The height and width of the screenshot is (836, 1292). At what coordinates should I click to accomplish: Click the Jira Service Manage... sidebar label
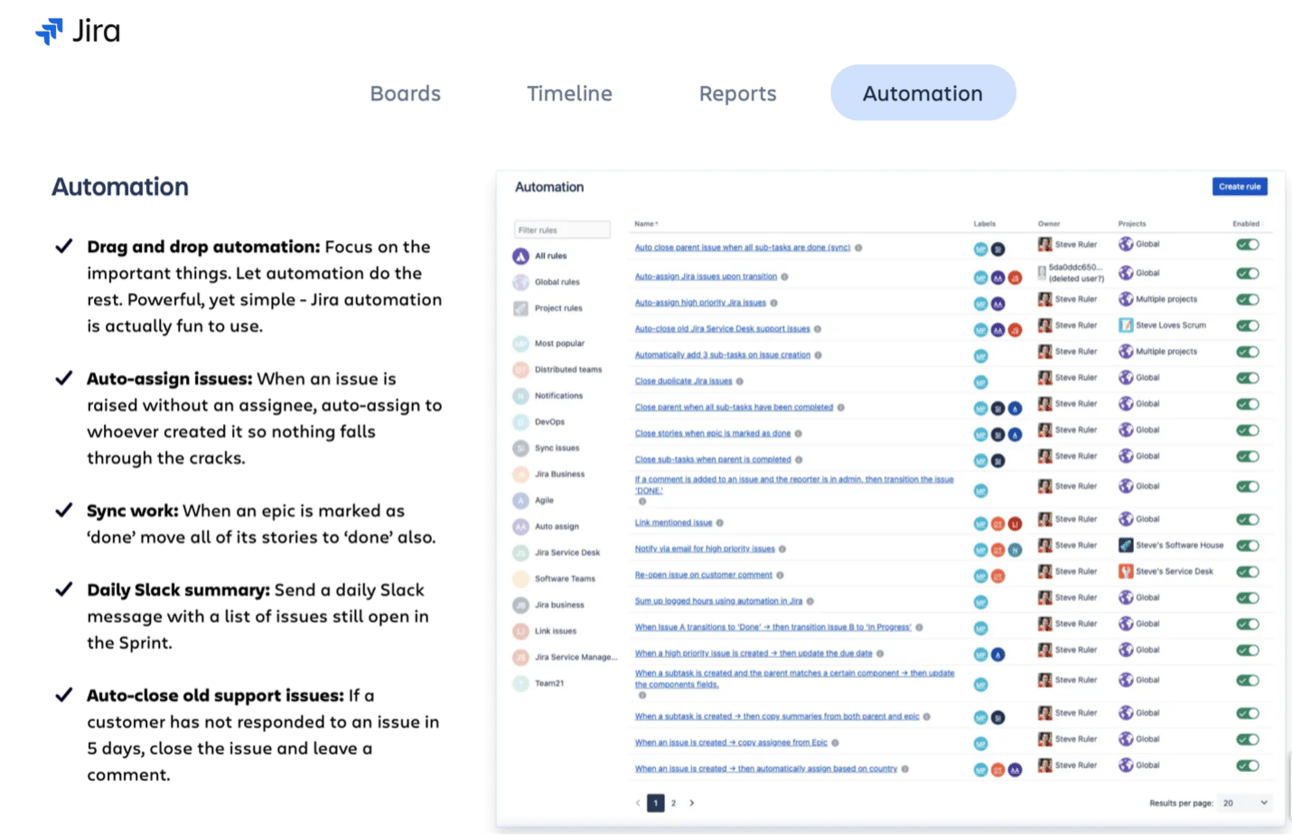[576, 657]
